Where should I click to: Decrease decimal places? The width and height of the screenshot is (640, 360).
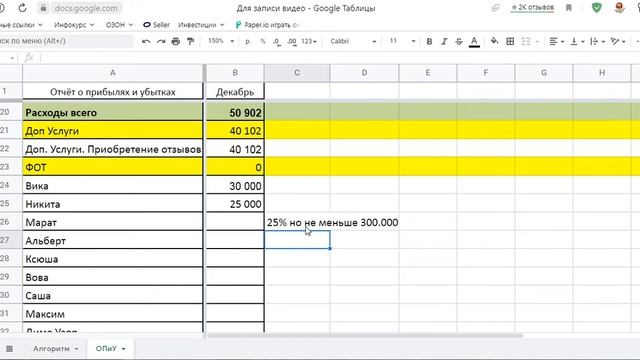pyautogui.click(x=277, y=41)
